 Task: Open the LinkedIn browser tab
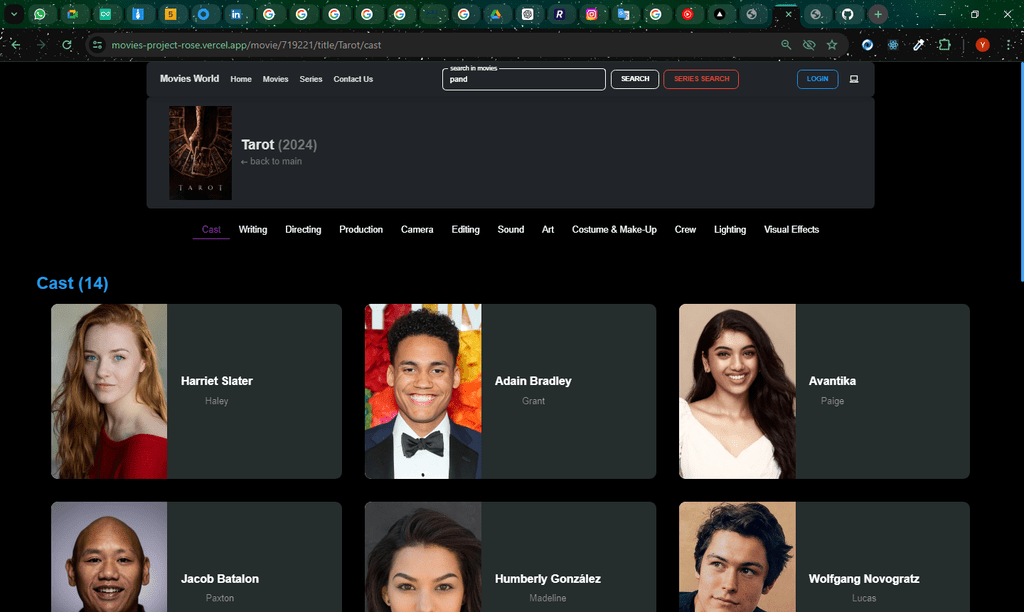[236, 14]
